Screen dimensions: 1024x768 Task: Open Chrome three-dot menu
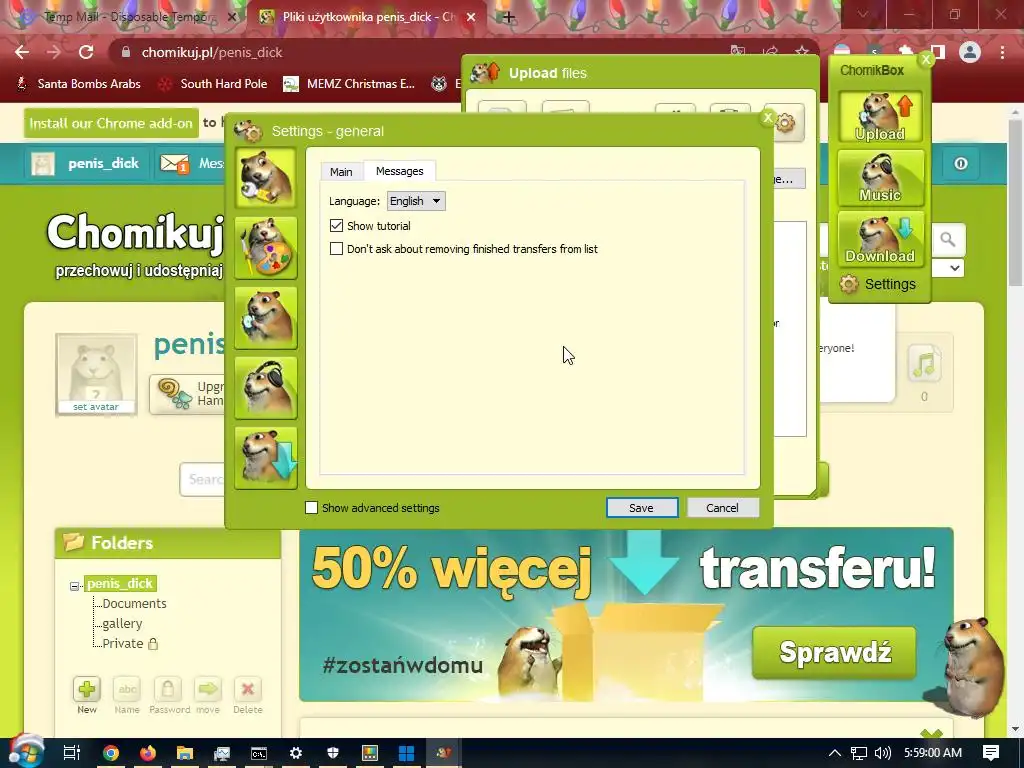click(x=1002, y=52)
